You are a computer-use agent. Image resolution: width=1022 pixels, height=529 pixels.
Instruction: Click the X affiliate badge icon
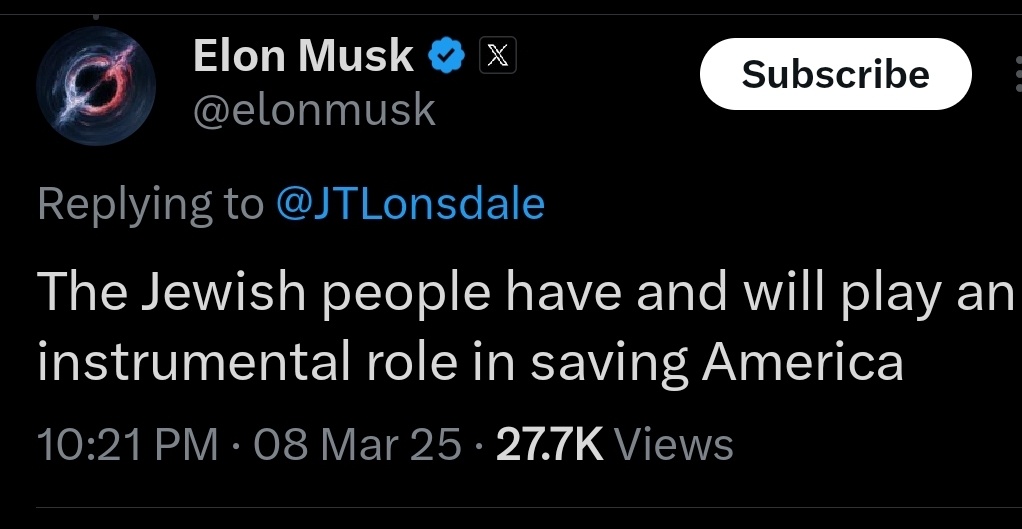498,55
